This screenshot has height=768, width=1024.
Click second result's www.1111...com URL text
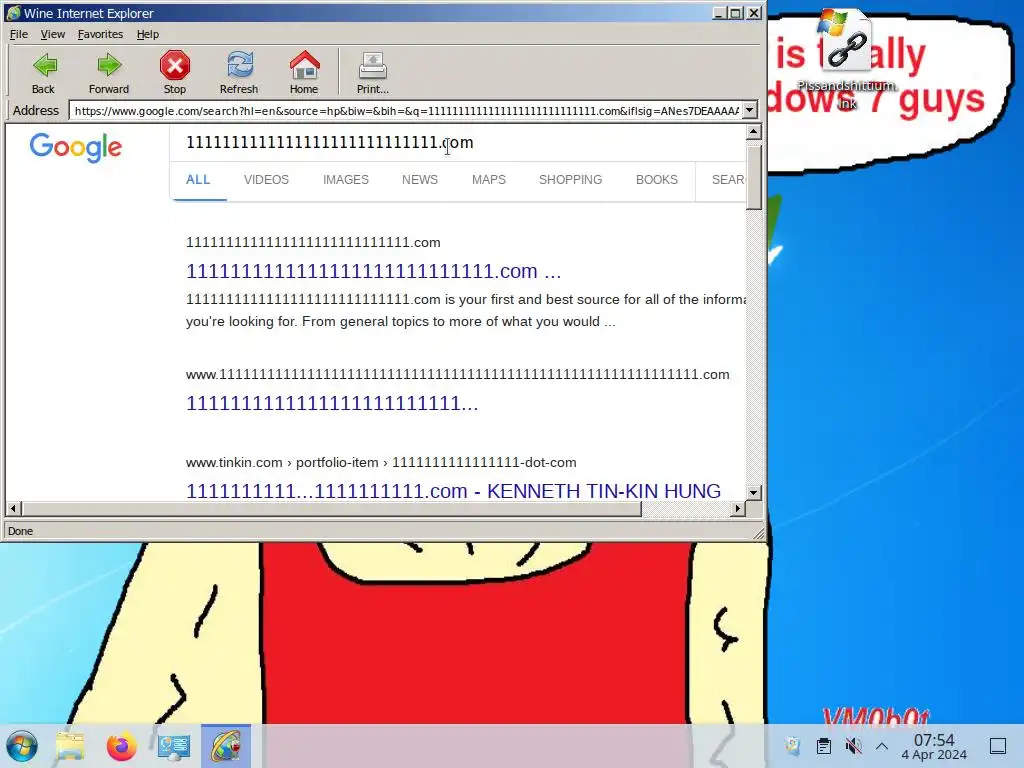(457, 374)
